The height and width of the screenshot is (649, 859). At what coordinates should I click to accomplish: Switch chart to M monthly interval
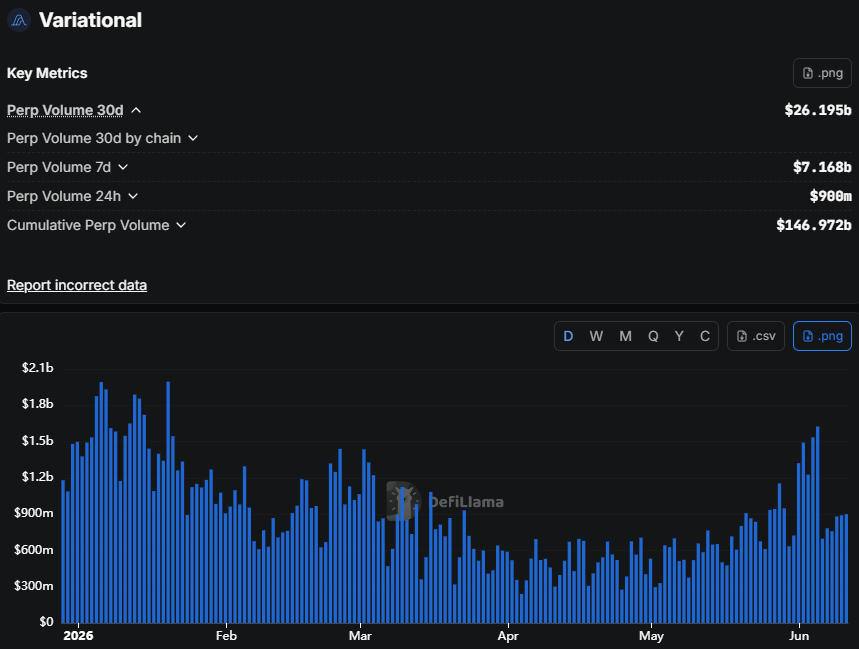click(625, 336)
